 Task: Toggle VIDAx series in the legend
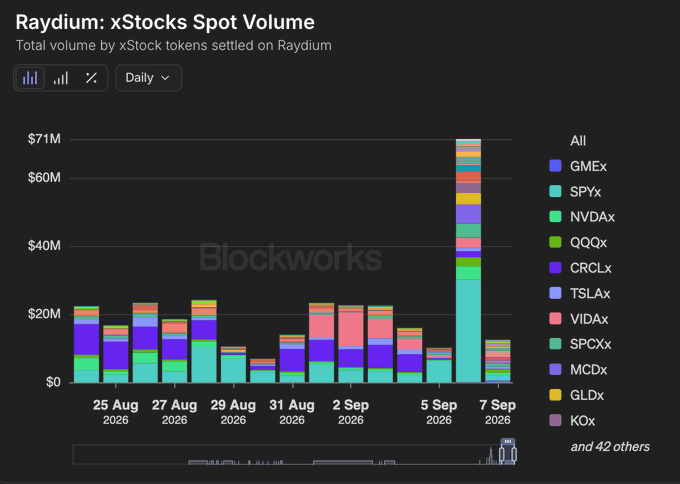click(x=579, y=319)
